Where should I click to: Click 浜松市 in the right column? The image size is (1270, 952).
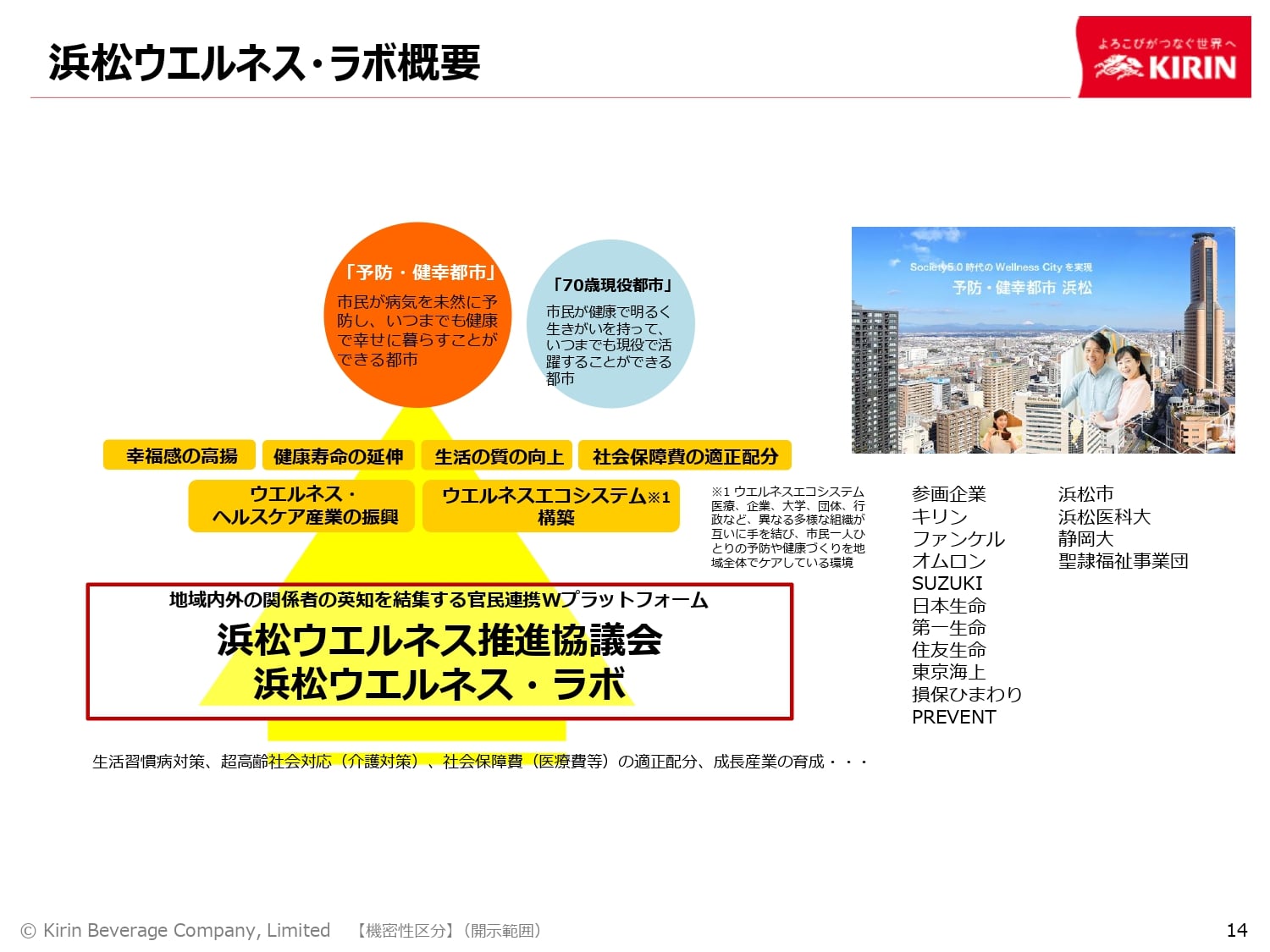coord(1086,494)
